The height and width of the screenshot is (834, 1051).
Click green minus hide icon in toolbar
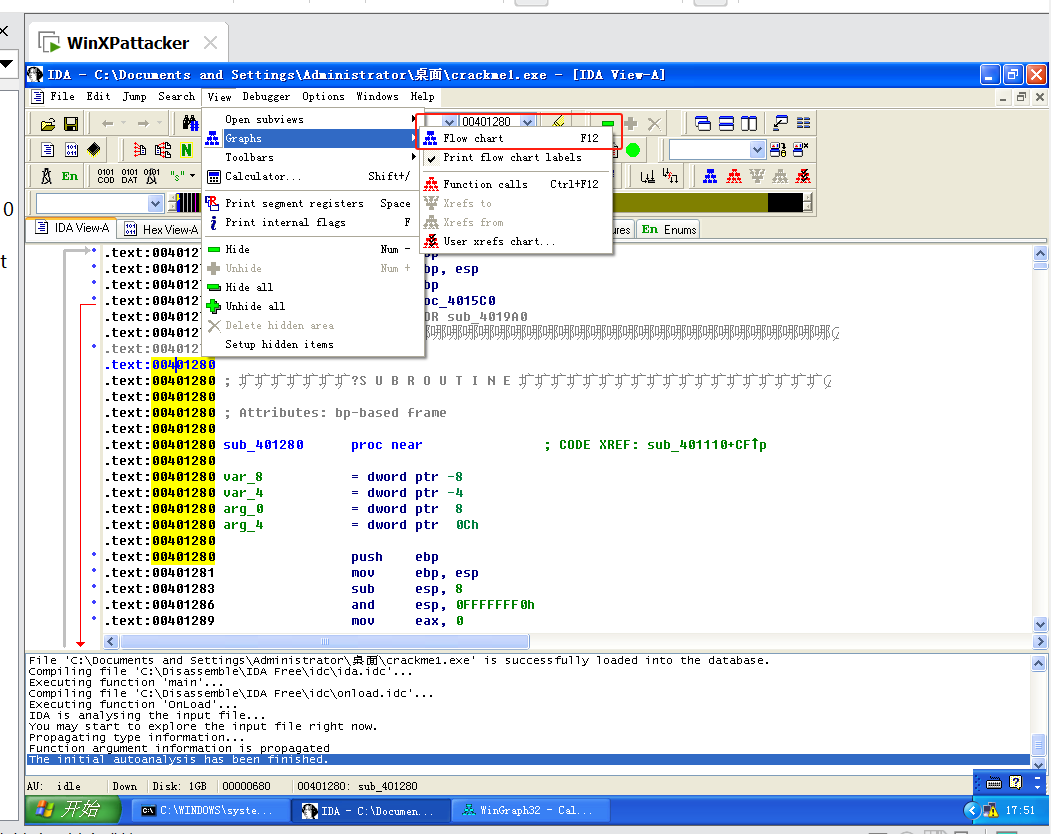click(607, 123)
